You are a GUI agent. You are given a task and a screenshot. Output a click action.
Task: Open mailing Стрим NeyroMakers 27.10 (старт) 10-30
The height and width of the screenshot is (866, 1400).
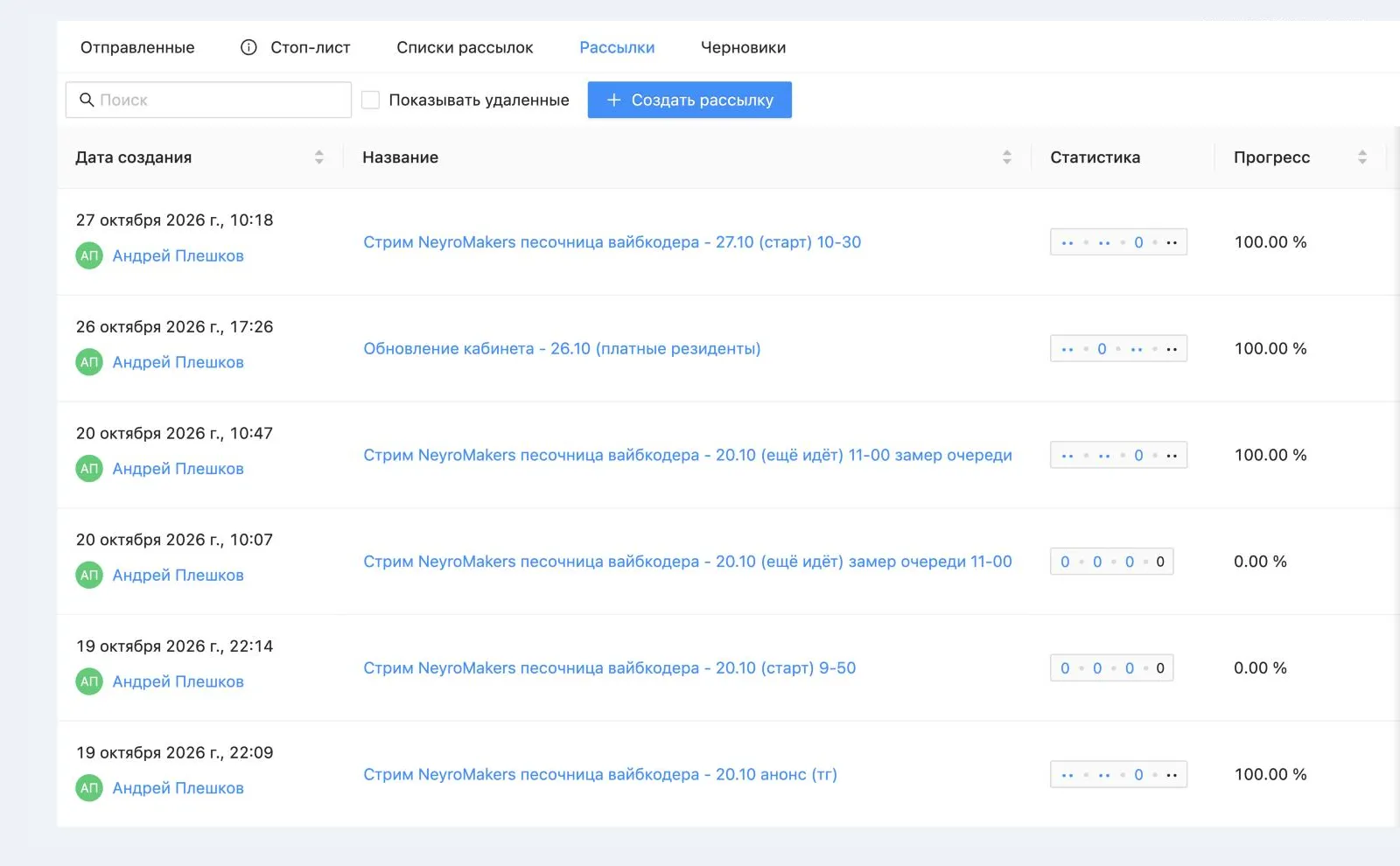[x=612, y=242]
